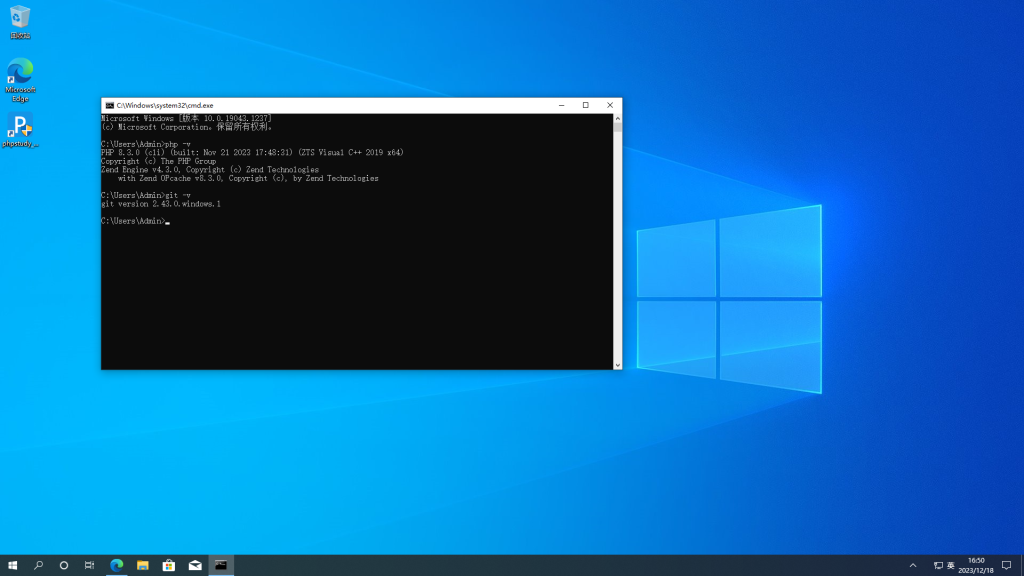The width and height of the screenshot is (1024, 576).
Task: Open Microsoft Store from the taskbar
Action: pos(168,566)
